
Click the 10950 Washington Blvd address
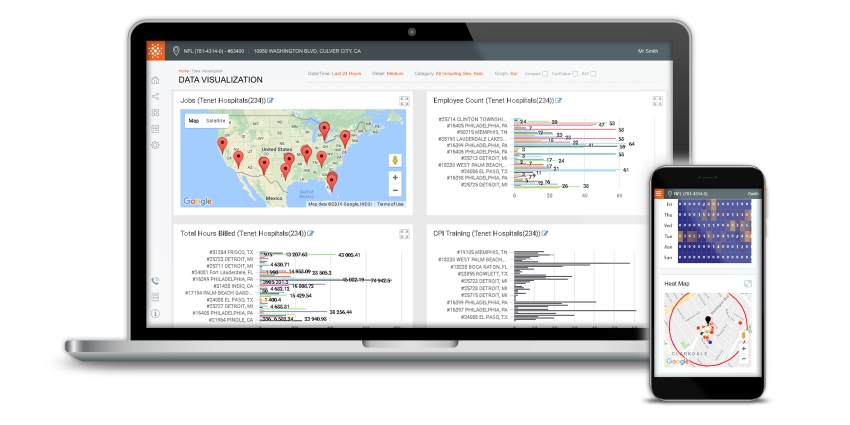tap(307, 51)
